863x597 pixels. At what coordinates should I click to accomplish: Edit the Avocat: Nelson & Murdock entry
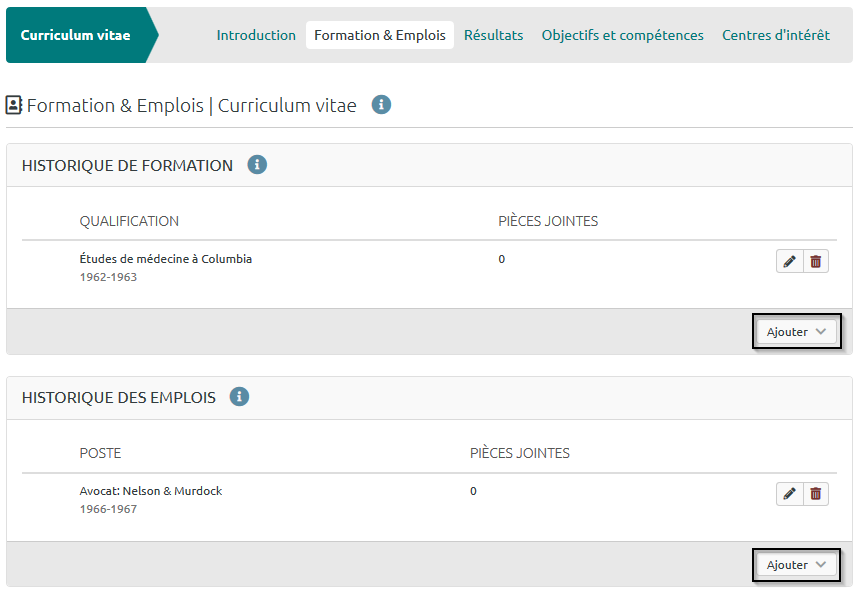tap(790, 494)
